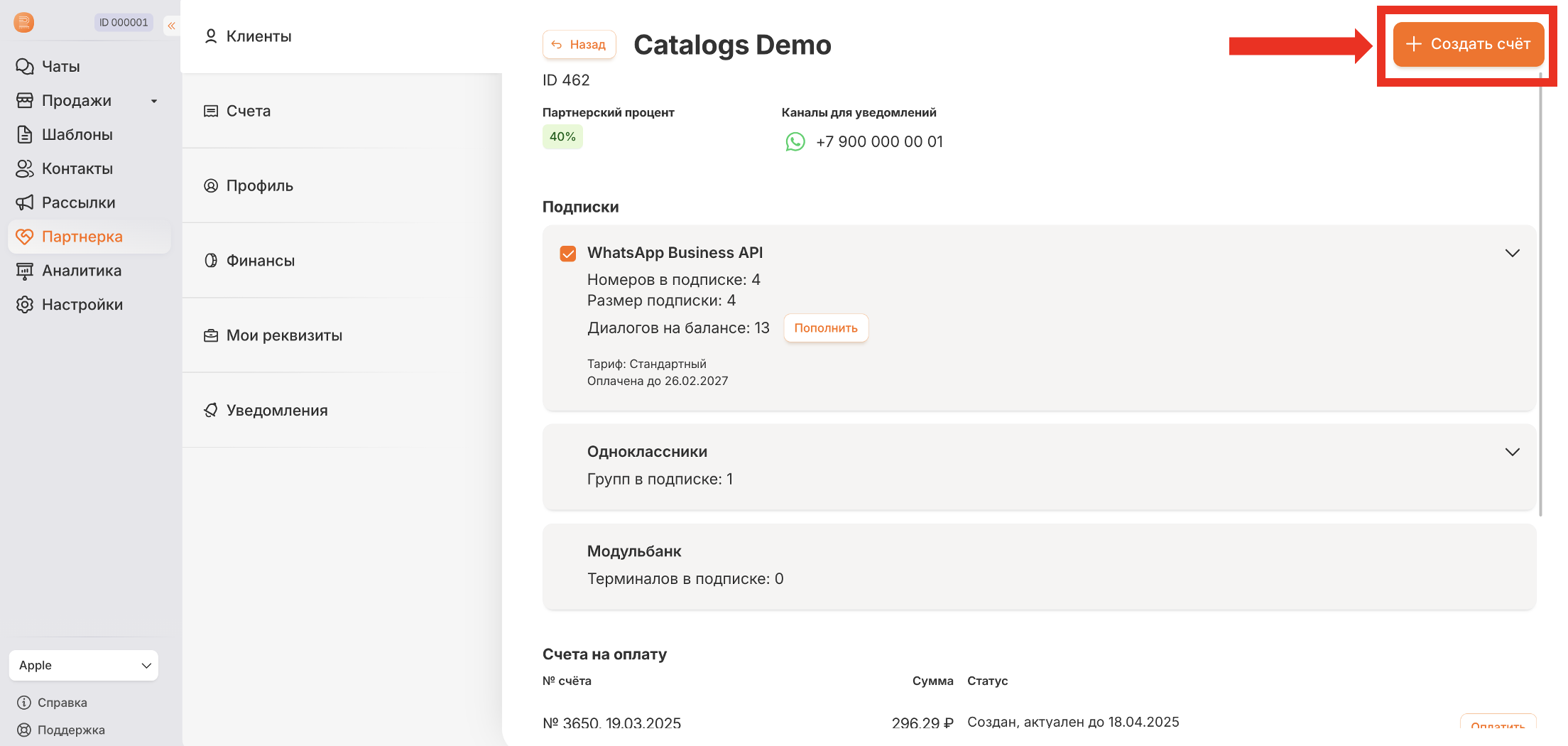
Task: Click the Назад back button
Action: (579, 45)
